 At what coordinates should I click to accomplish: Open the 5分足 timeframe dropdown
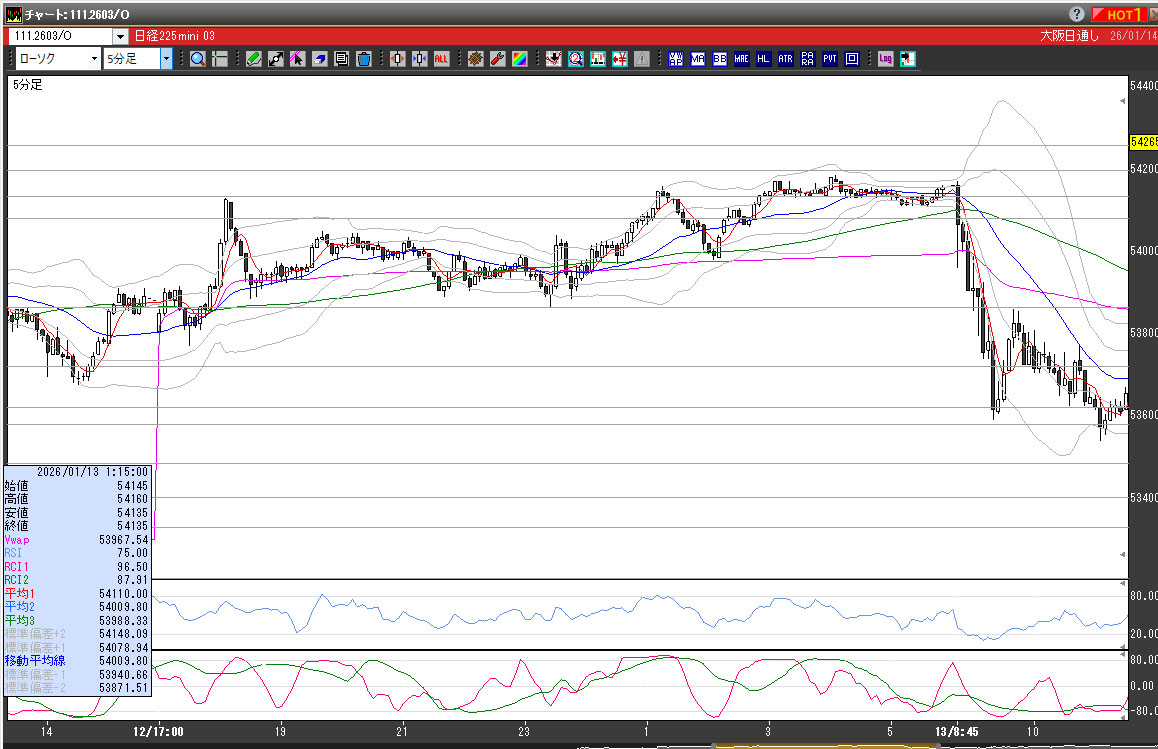point(166,59)
